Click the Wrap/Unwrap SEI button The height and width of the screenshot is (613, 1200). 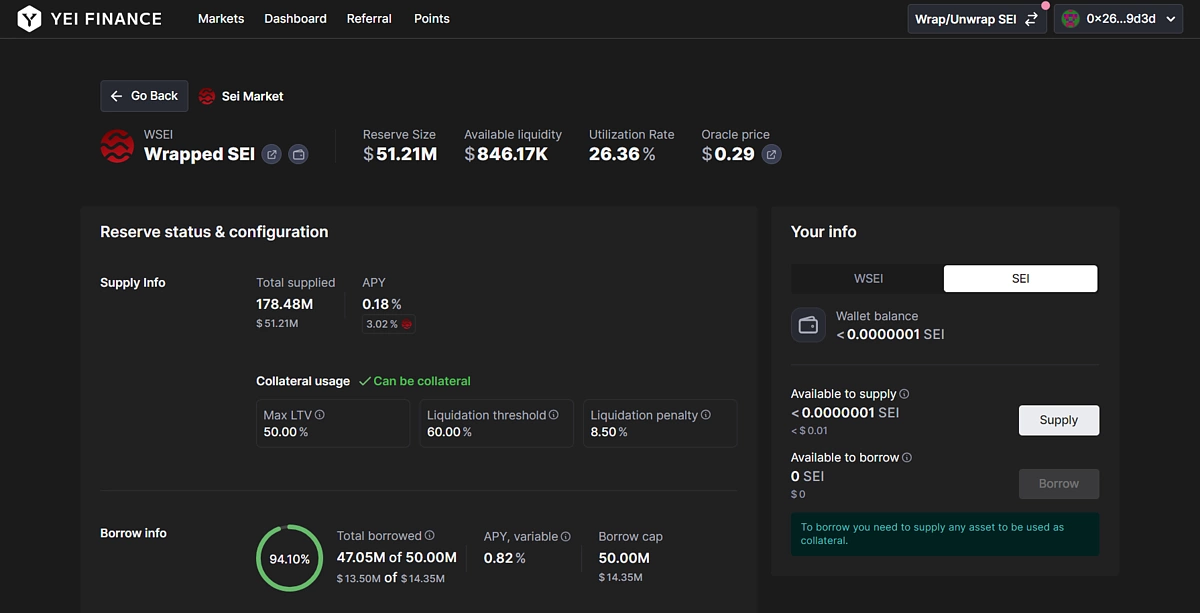(977, 19)
